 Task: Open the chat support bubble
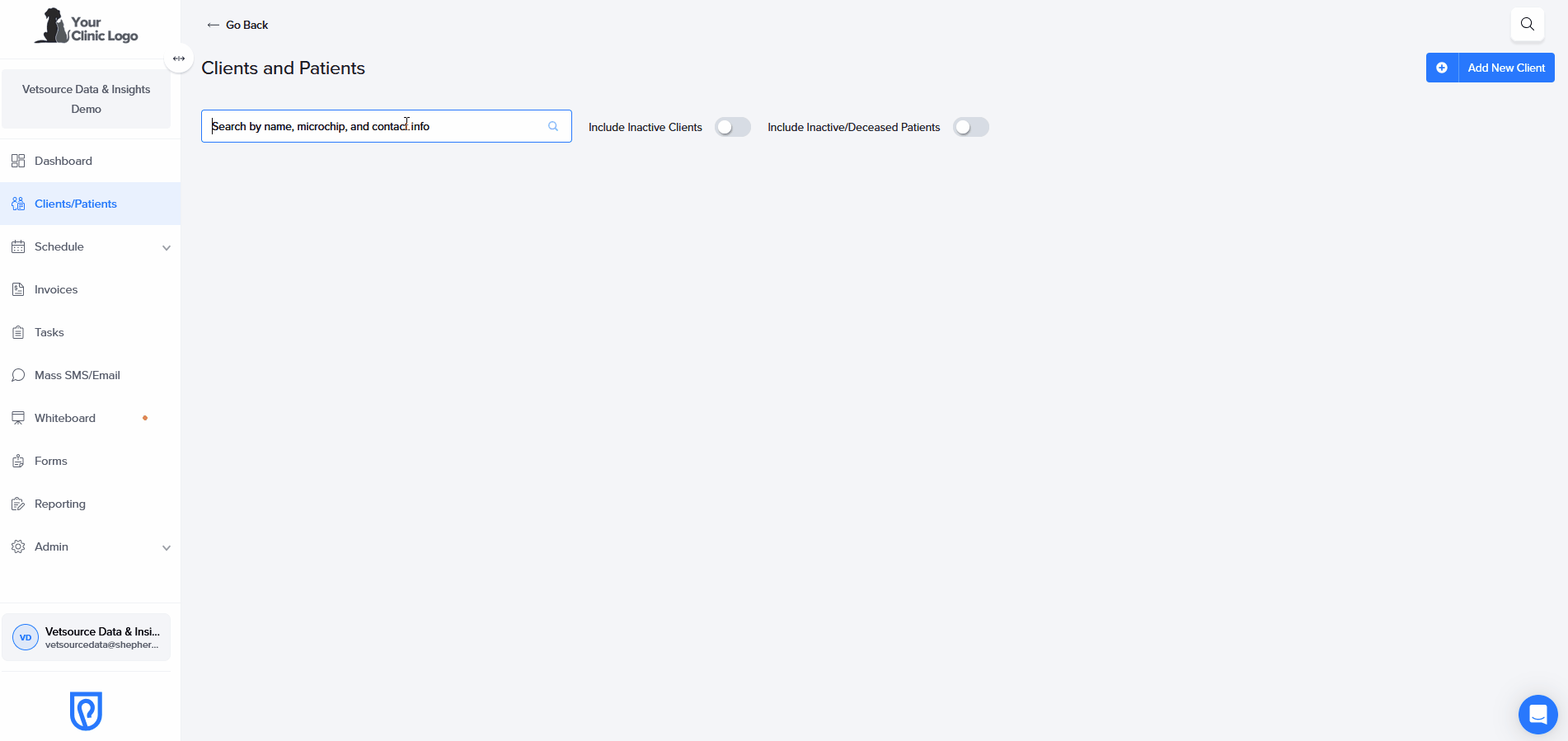[1537, 714]
